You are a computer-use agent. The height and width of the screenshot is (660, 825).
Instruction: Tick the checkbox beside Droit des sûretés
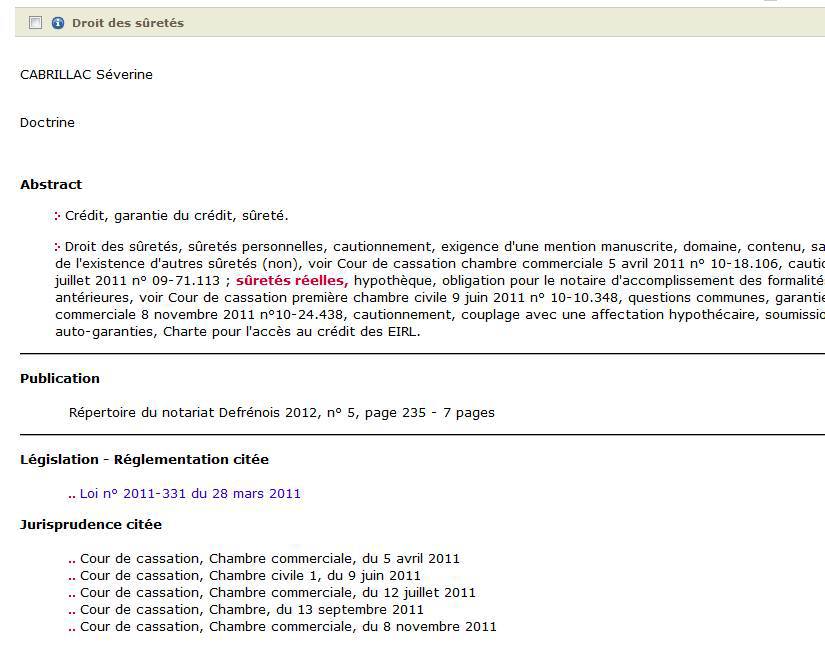click(36, 23)
